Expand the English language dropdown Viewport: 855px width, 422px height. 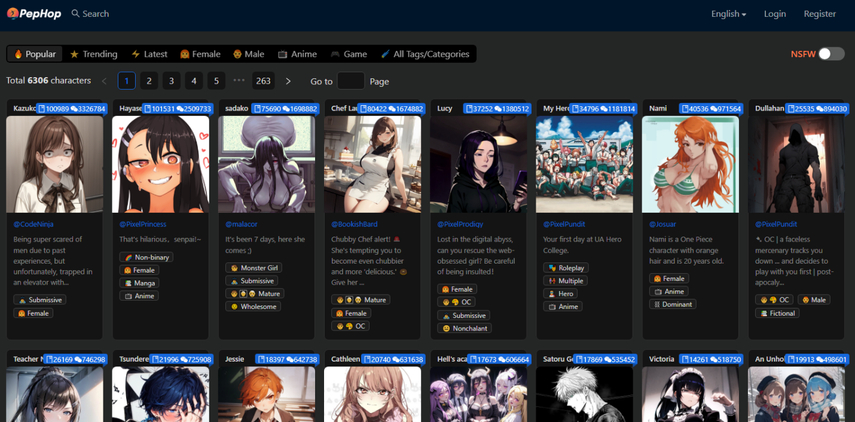[x=728, y=14]
